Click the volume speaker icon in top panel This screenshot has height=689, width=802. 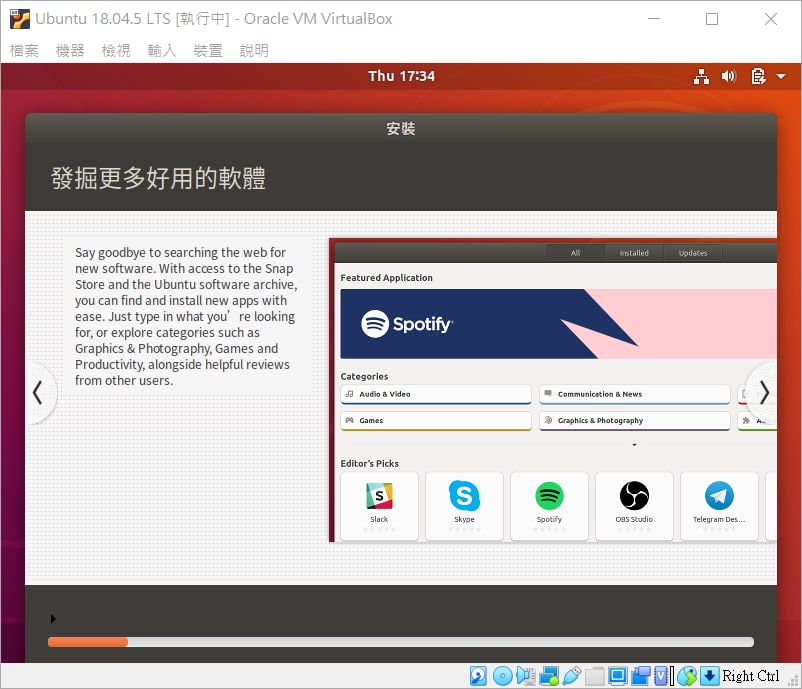[729, 76]
